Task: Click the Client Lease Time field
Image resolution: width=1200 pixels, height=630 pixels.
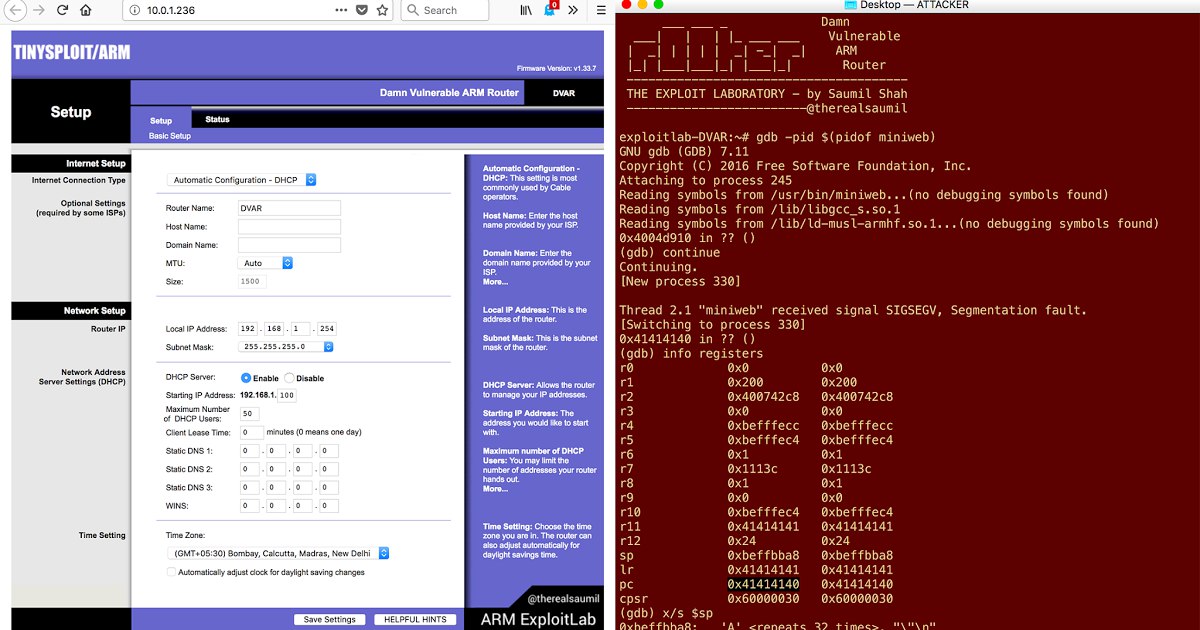Action: (x=251, y=432)
